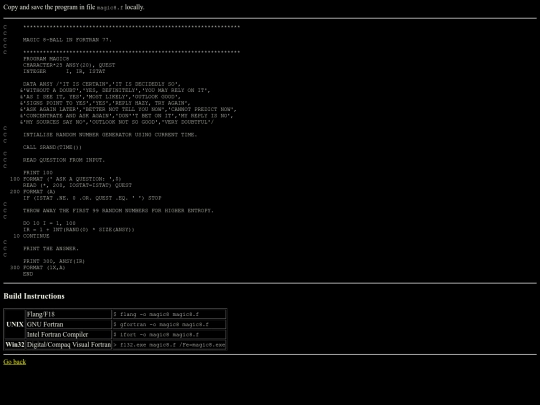Click the IR = 1 + INT(RAND(0)...) line
The height and width of the screenshot is (405, 540).
(x=79, y=230)
